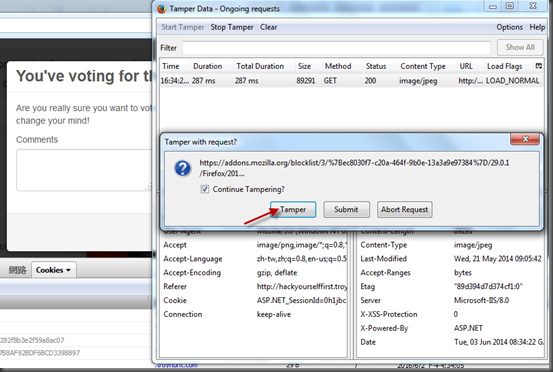Click the Show All button
553x372 pixels.
coord(520,47)
